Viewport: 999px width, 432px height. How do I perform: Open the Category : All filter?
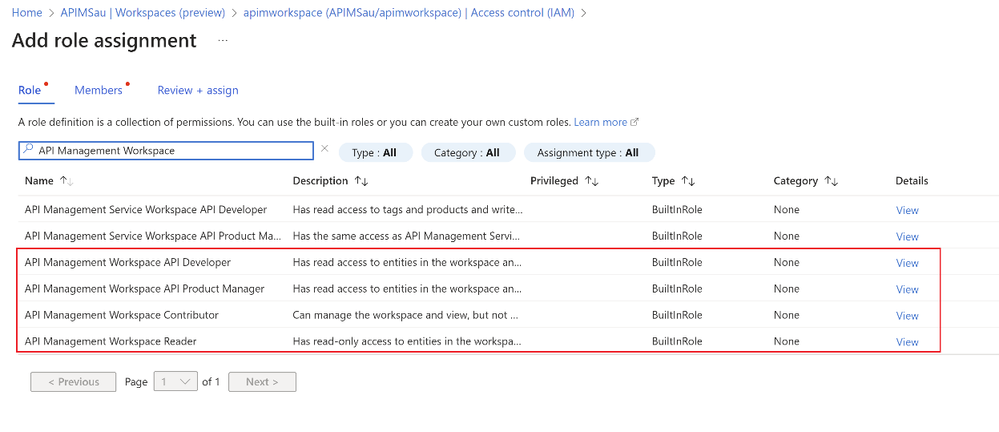coord(467,153)
